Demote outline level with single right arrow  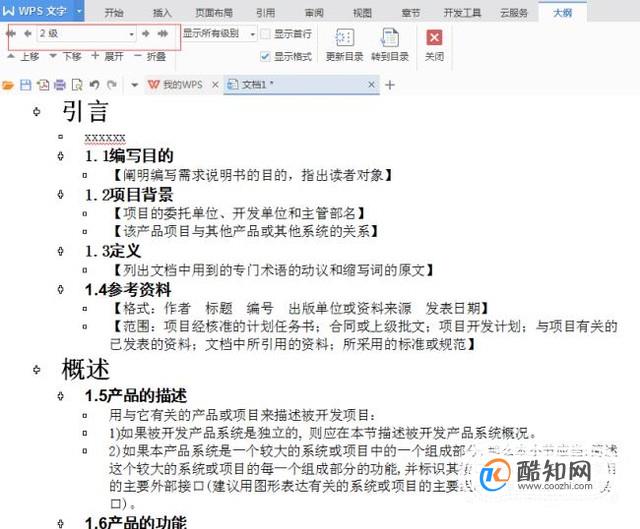(146, 33)
